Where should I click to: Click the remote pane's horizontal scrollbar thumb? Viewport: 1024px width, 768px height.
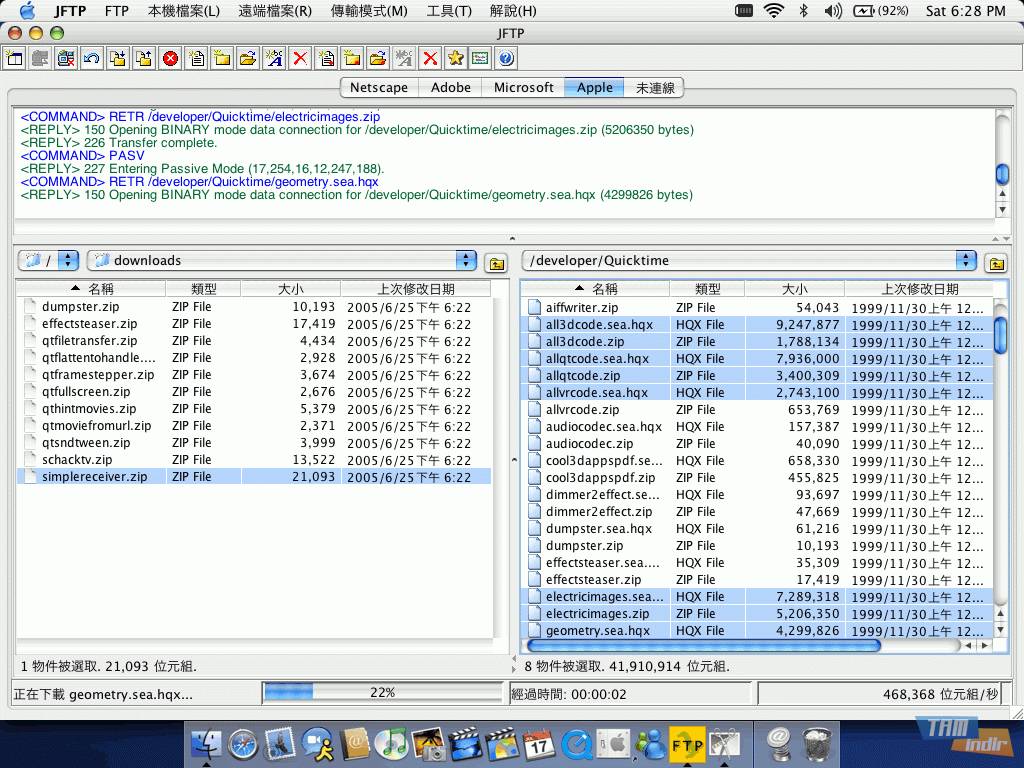coord(703,646)
